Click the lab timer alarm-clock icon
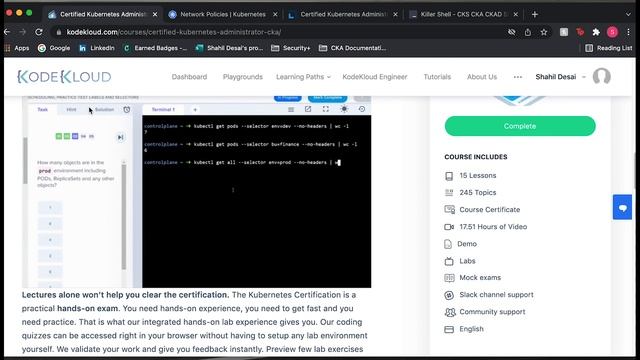 127,109
